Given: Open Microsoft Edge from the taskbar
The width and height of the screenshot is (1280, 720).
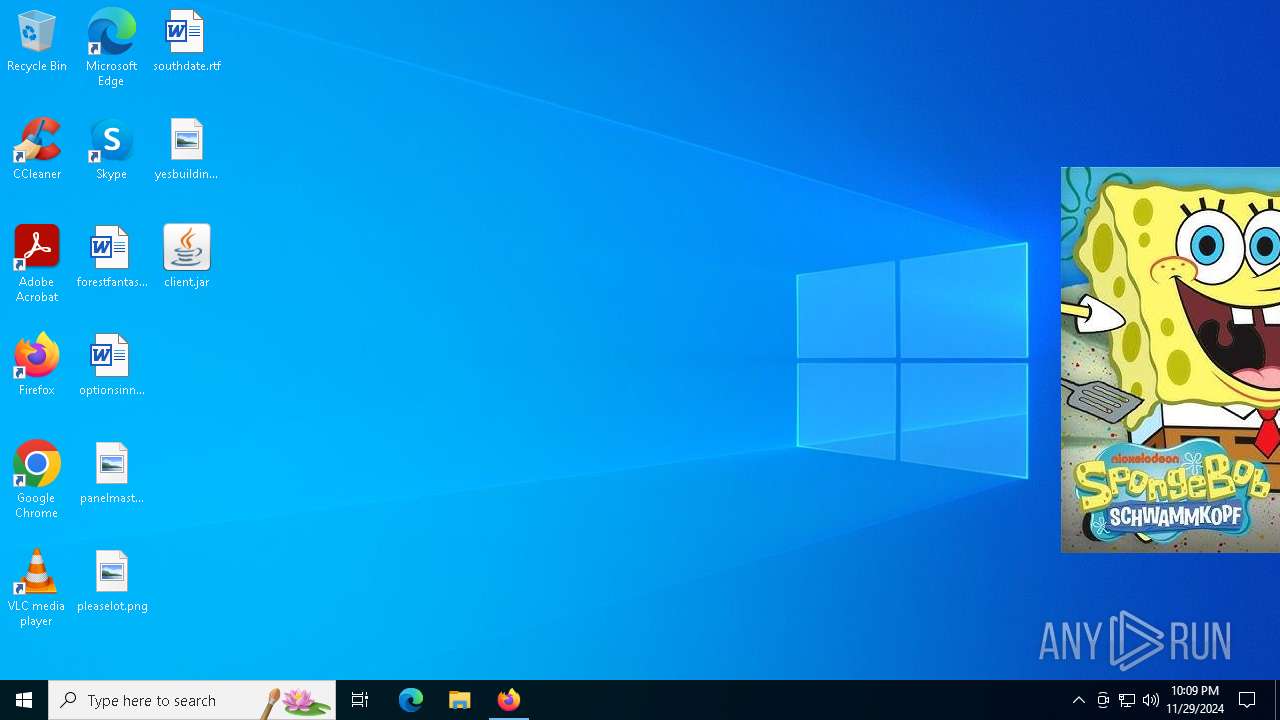Looking at the screenshot, I should (x=411, y=700).
